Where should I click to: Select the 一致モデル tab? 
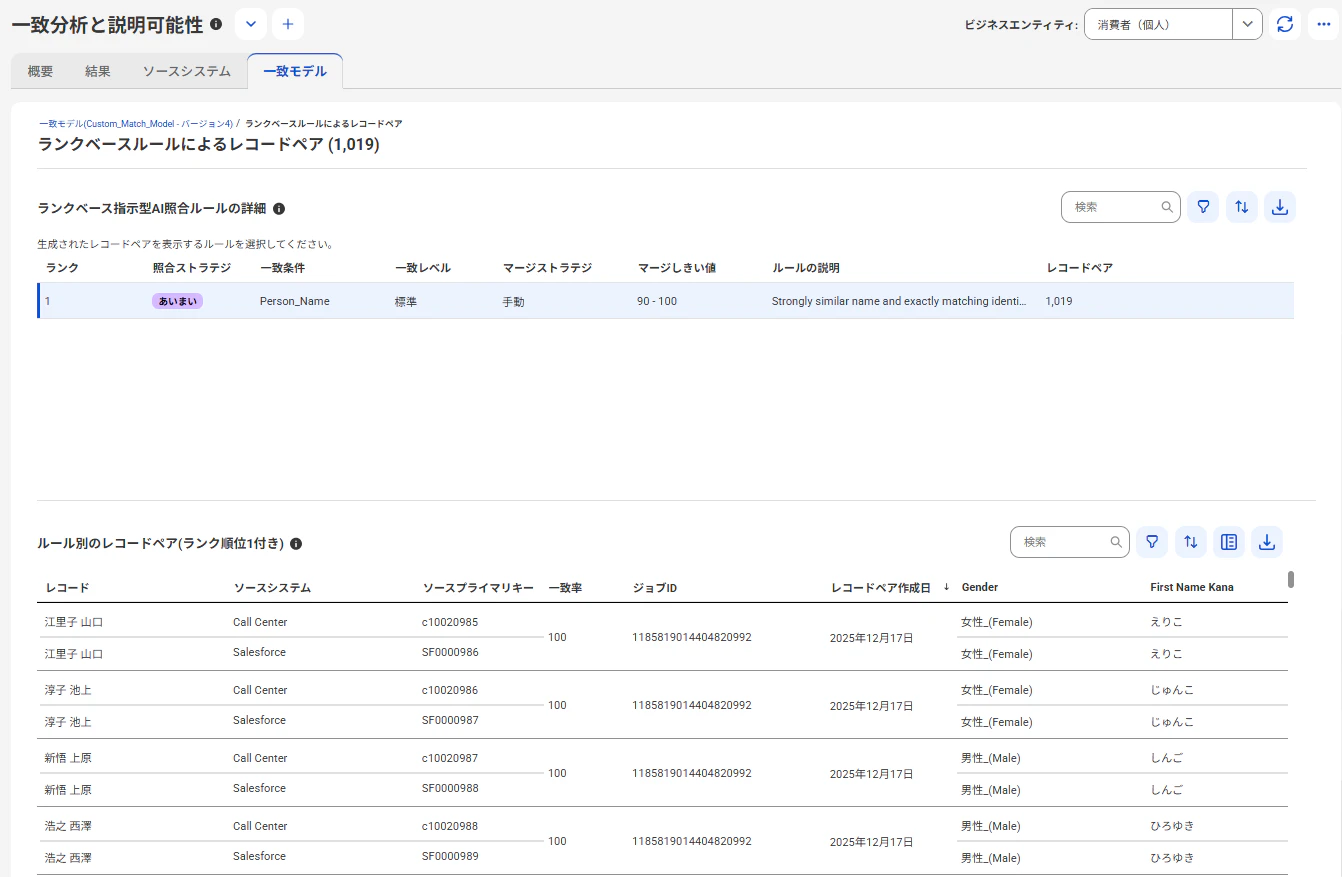[295, 72]
